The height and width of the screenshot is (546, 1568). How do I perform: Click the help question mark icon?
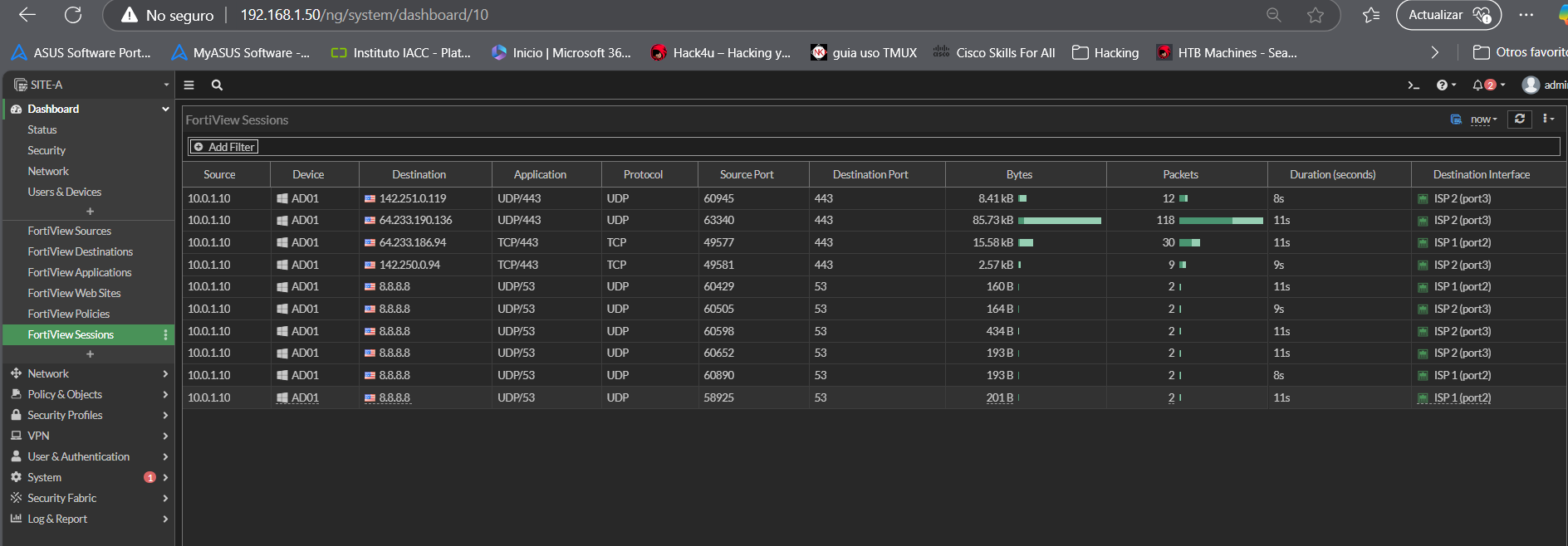pos(1442,85)
